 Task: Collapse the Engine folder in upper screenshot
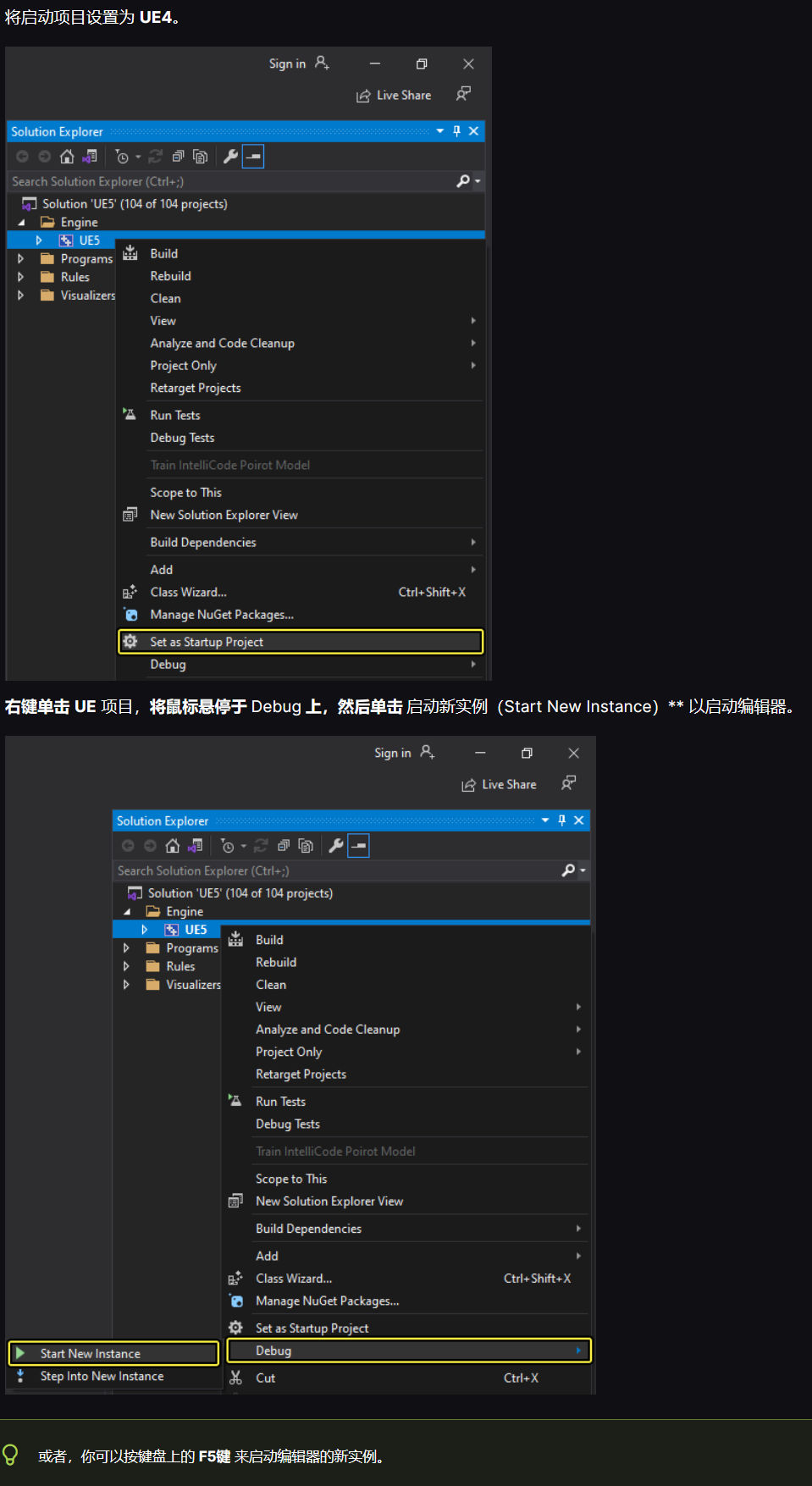pyautogui.click(x=22, y=223)
